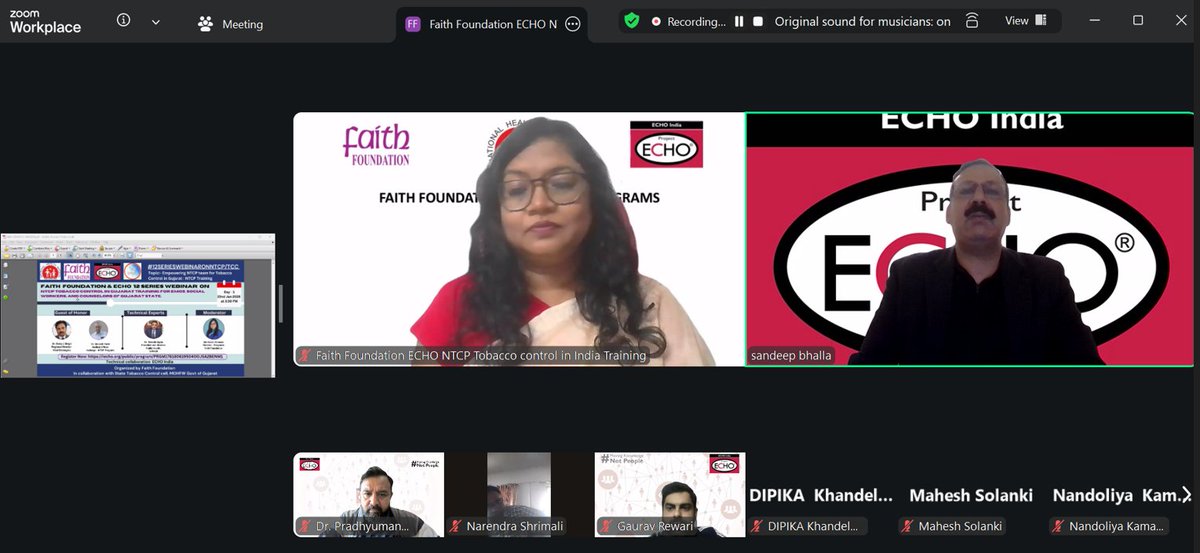Select Mahesh Solanki participant tile
1200x553 pixels.
[x=970, y=495]
